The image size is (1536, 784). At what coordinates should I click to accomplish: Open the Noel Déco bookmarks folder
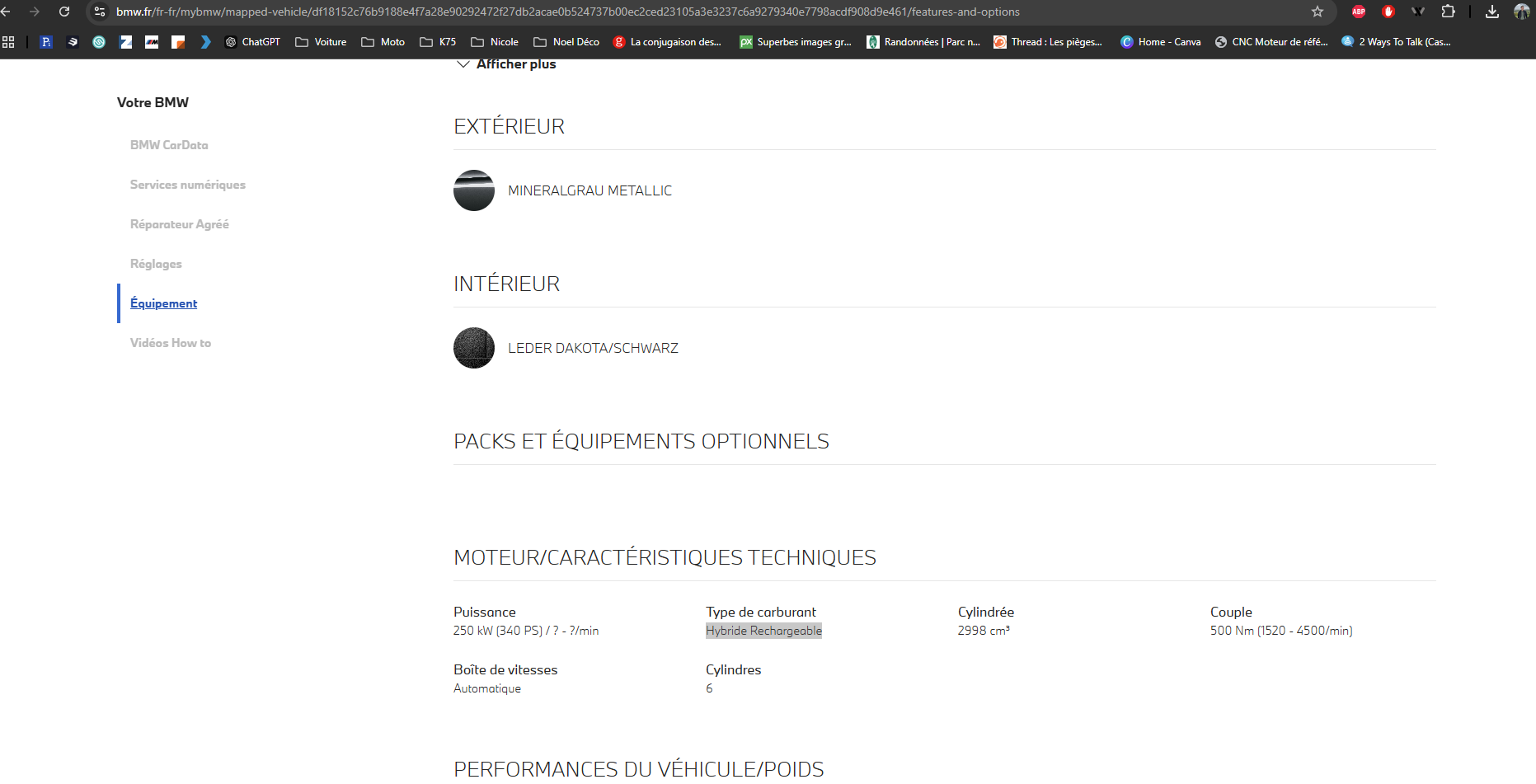click(566, 42)
